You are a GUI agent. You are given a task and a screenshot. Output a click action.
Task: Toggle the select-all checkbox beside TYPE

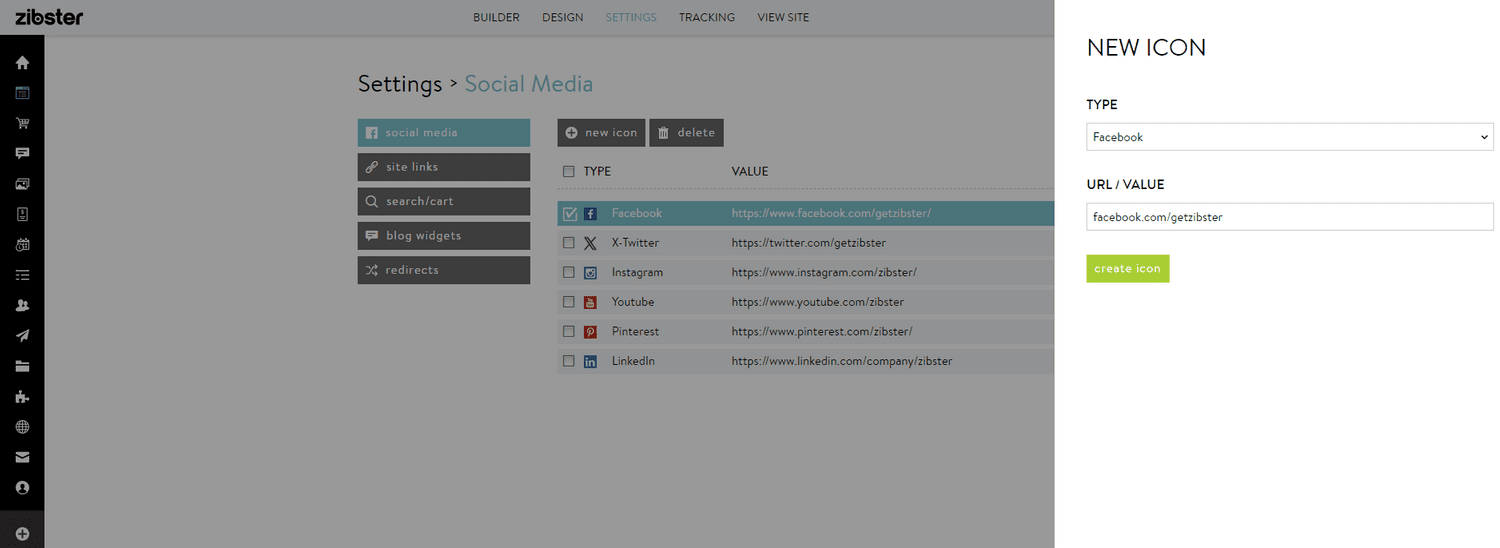[x=569, y=171]
